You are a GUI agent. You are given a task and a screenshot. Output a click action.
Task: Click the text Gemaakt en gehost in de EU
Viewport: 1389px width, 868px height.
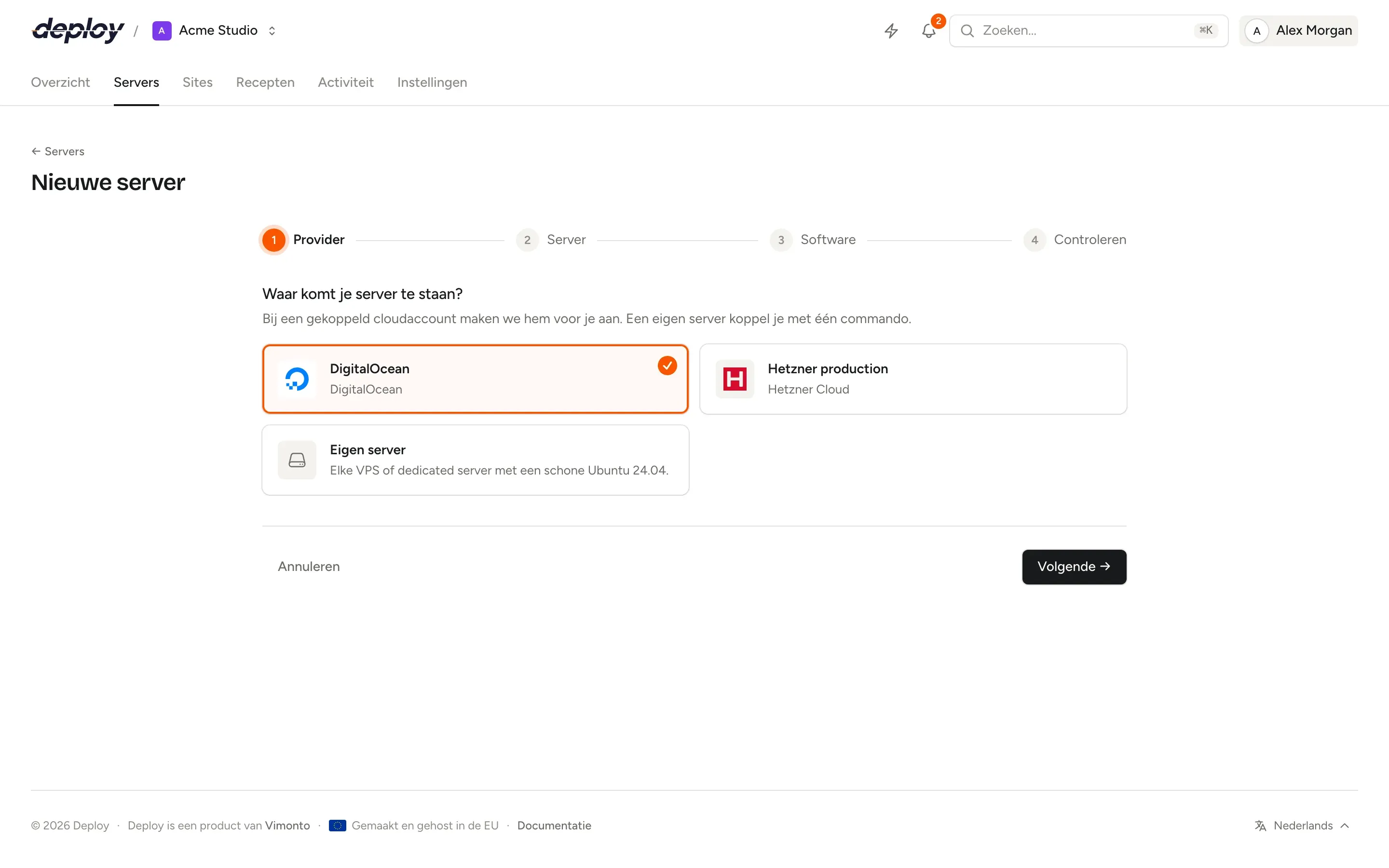point(425,826)
